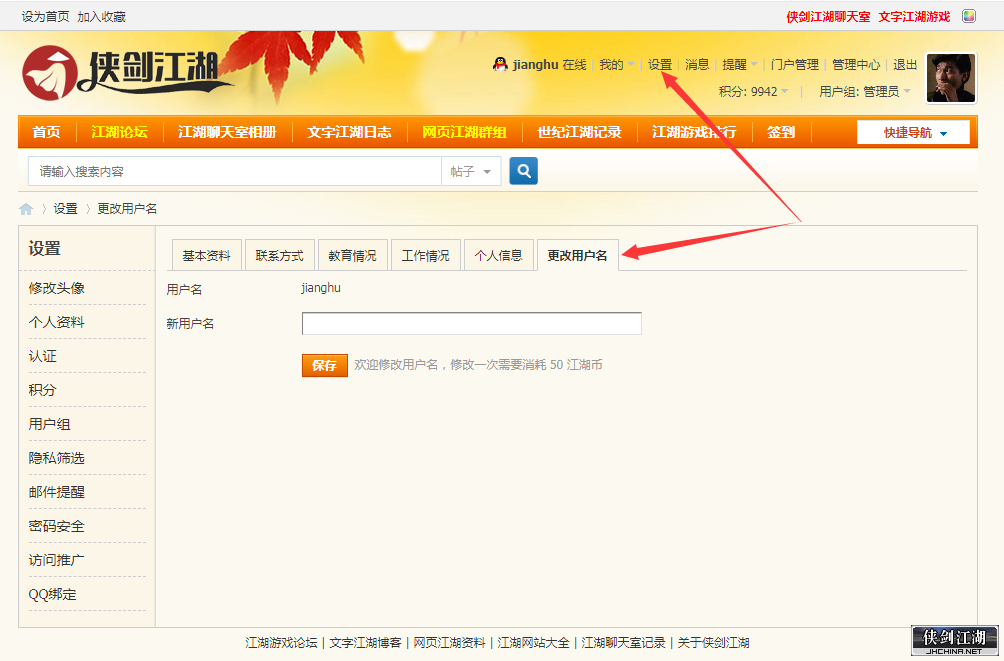Go to 首页 in the navigation bar
The image size is (1004, 661).
47,132
